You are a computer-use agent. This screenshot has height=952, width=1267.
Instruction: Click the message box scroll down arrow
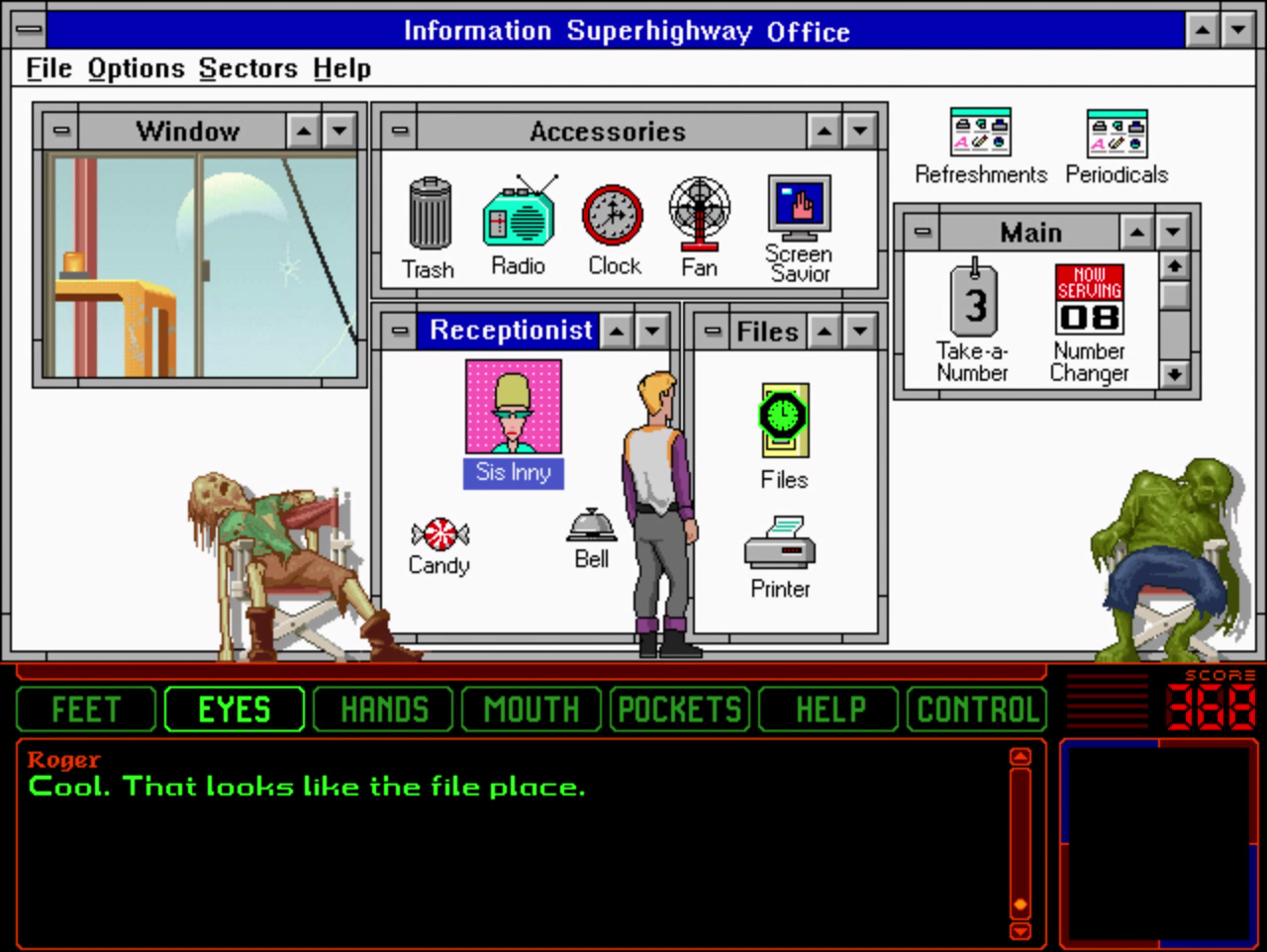pyautogui.click(x=1021, y=930)
